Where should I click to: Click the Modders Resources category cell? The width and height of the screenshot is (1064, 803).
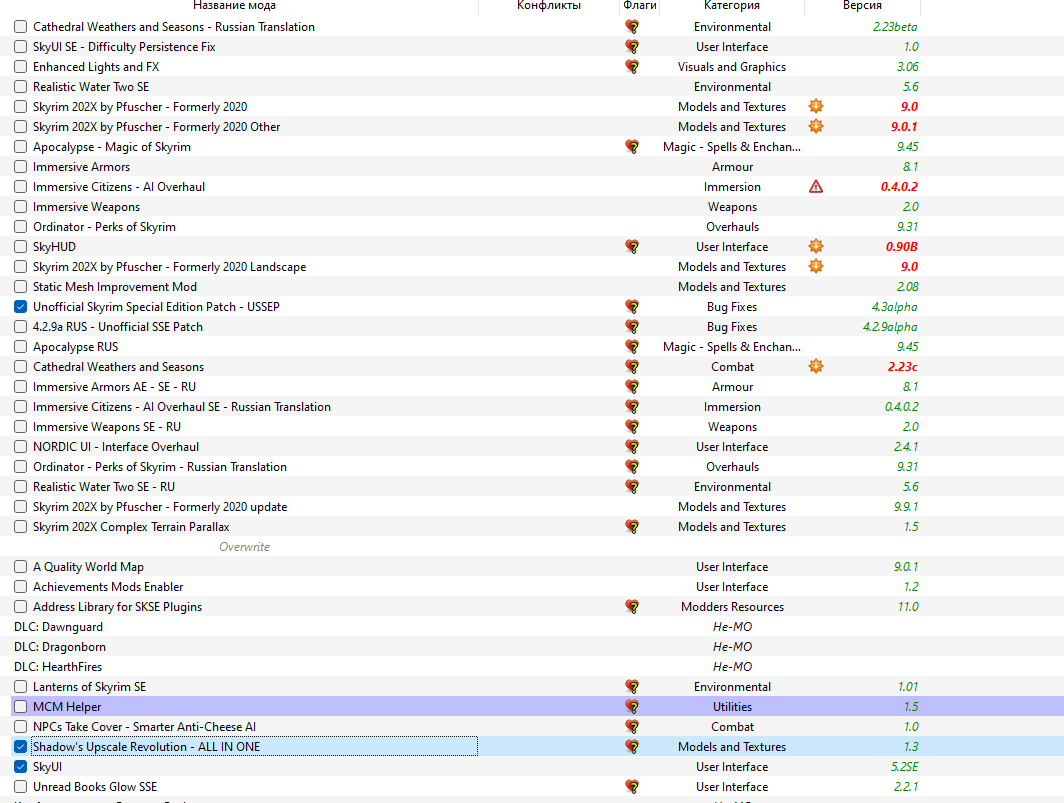732,607
